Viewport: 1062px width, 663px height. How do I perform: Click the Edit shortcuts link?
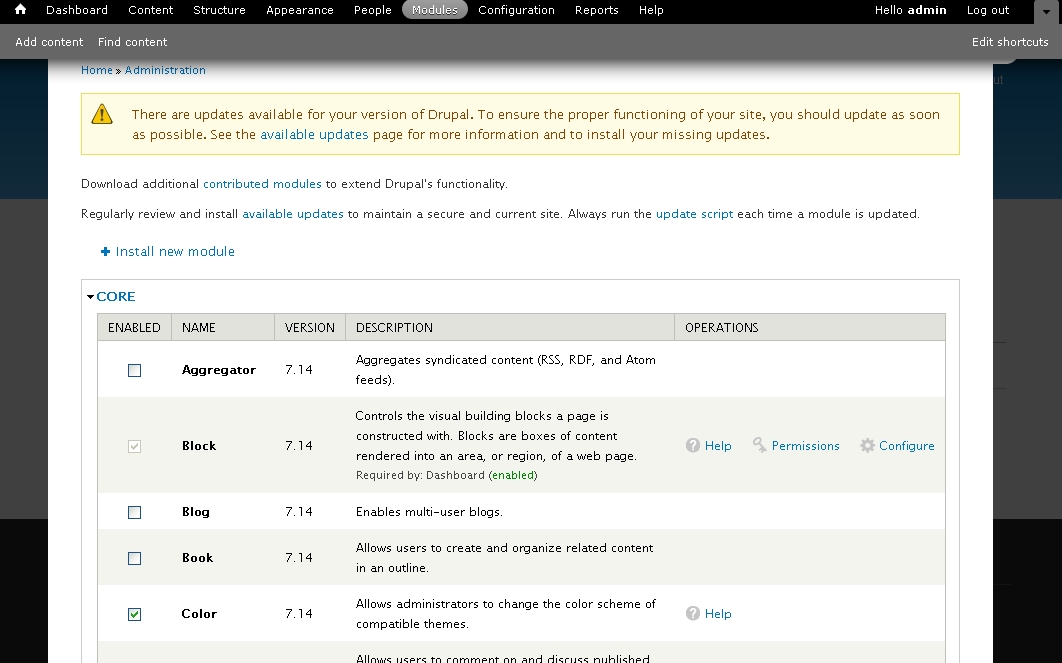point(1009,42)
